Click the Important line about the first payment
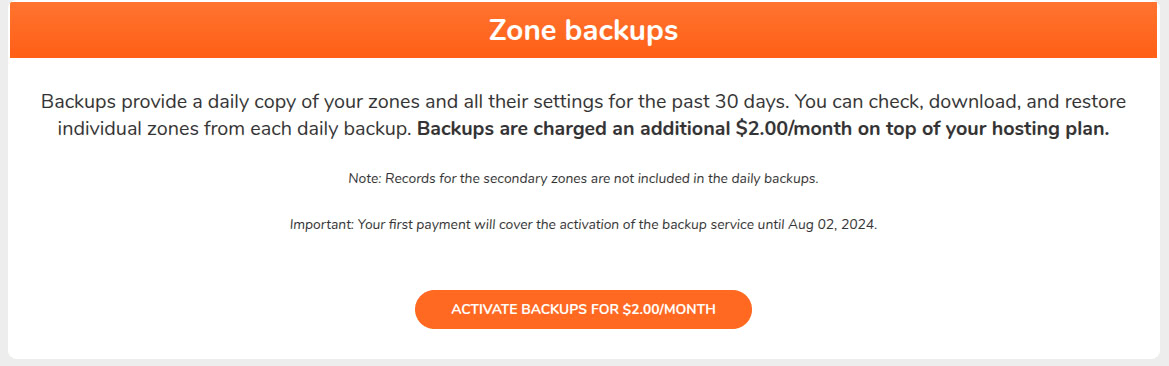The width and height of the screenshot is (1169, 366). coord(583,224)
